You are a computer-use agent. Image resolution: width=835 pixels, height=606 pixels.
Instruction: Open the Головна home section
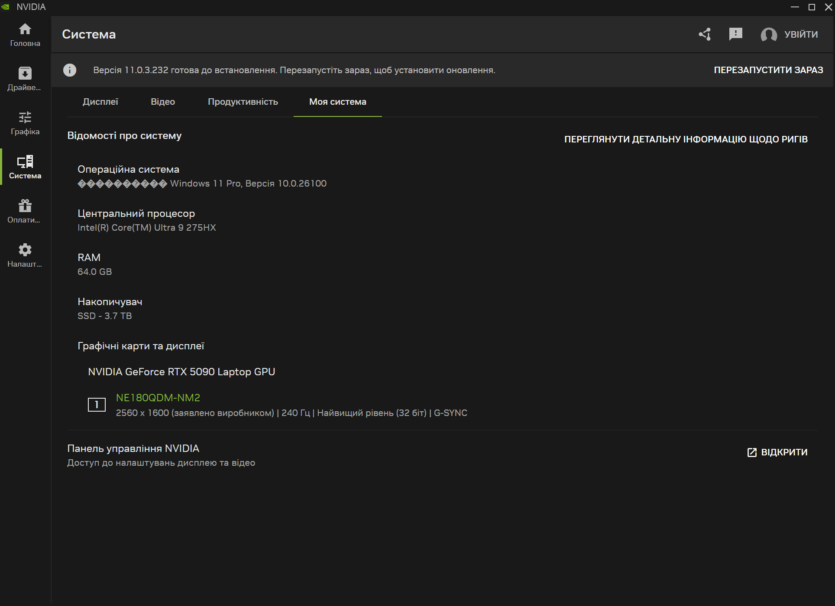24,35
